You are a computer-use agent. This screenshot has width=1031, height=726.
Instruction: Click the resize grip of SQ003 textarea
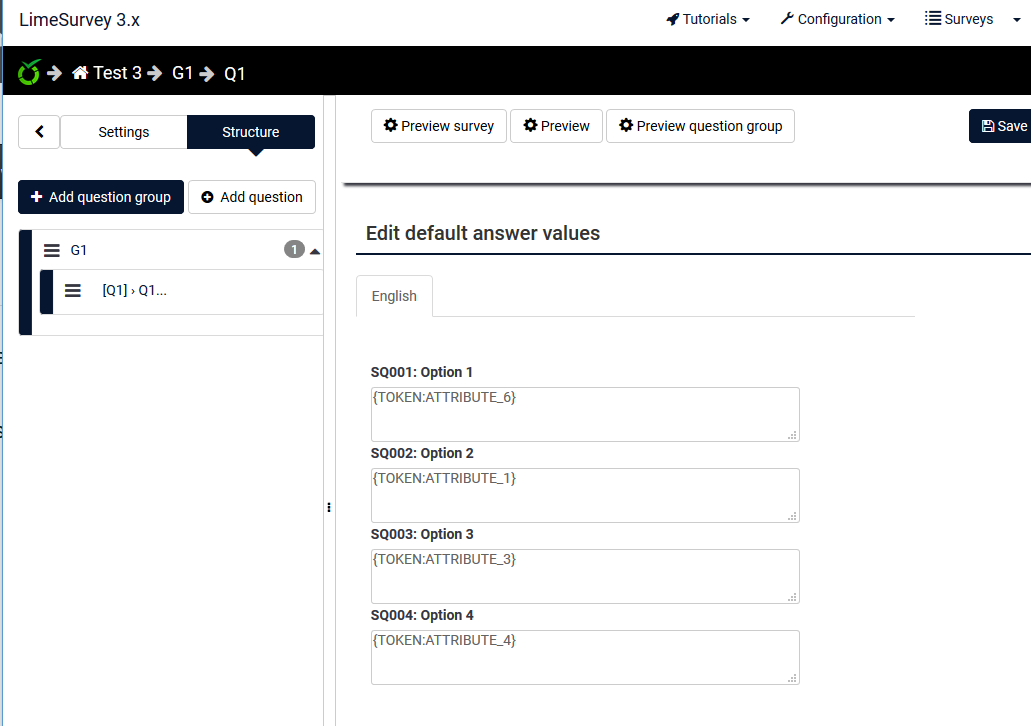[x=792, y=596]
